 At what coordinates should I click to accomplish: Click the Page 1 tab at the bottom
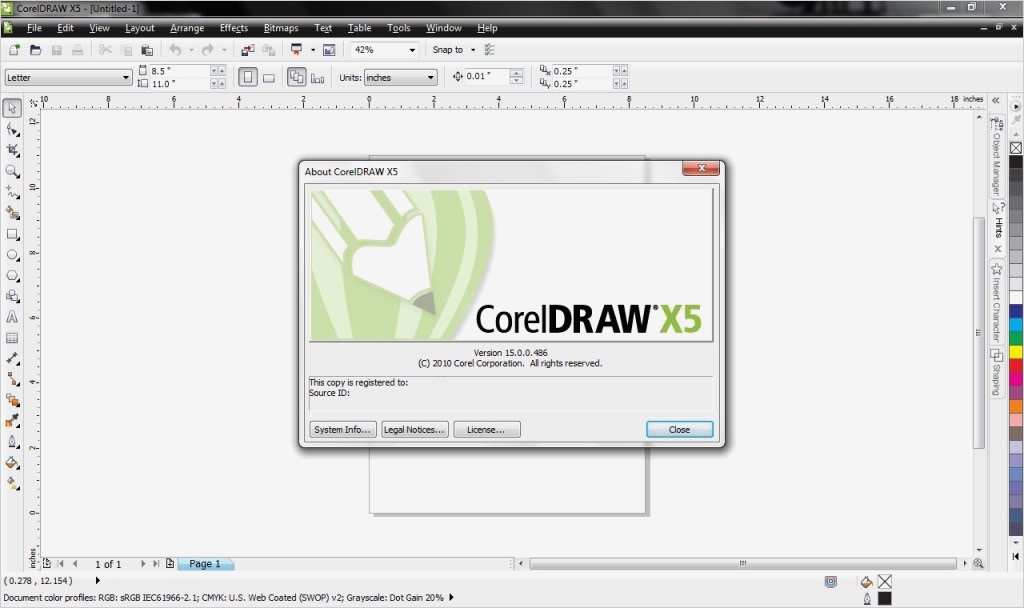coord(205,563)
